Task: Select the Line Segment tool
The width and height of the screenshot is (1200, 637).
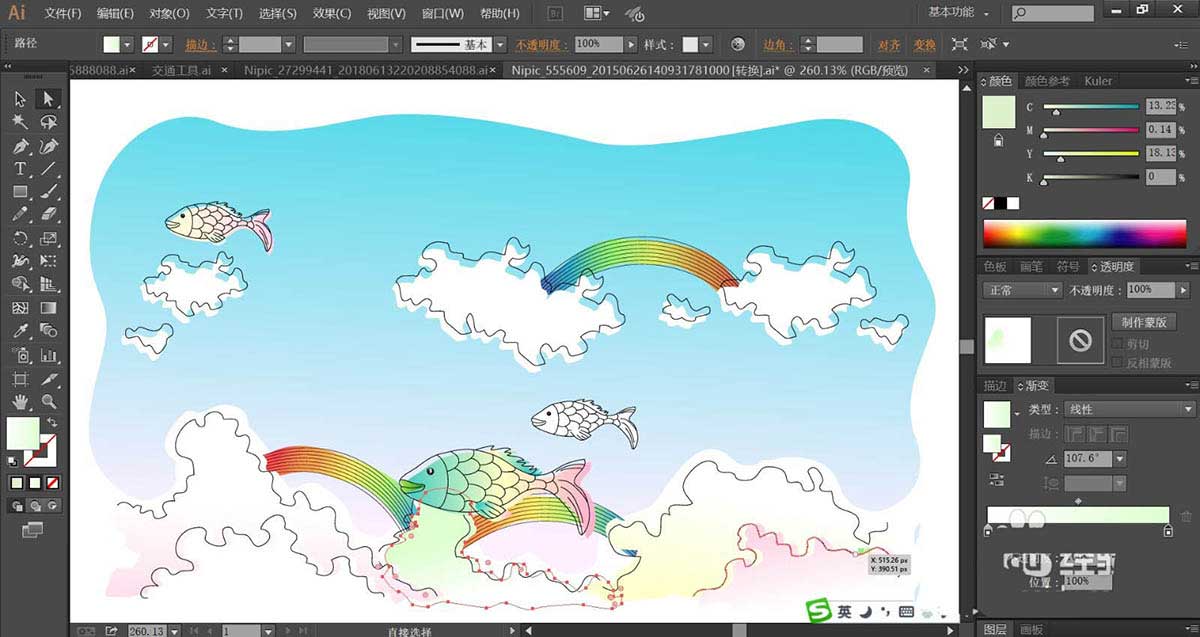Action: [x=47, y=169]
